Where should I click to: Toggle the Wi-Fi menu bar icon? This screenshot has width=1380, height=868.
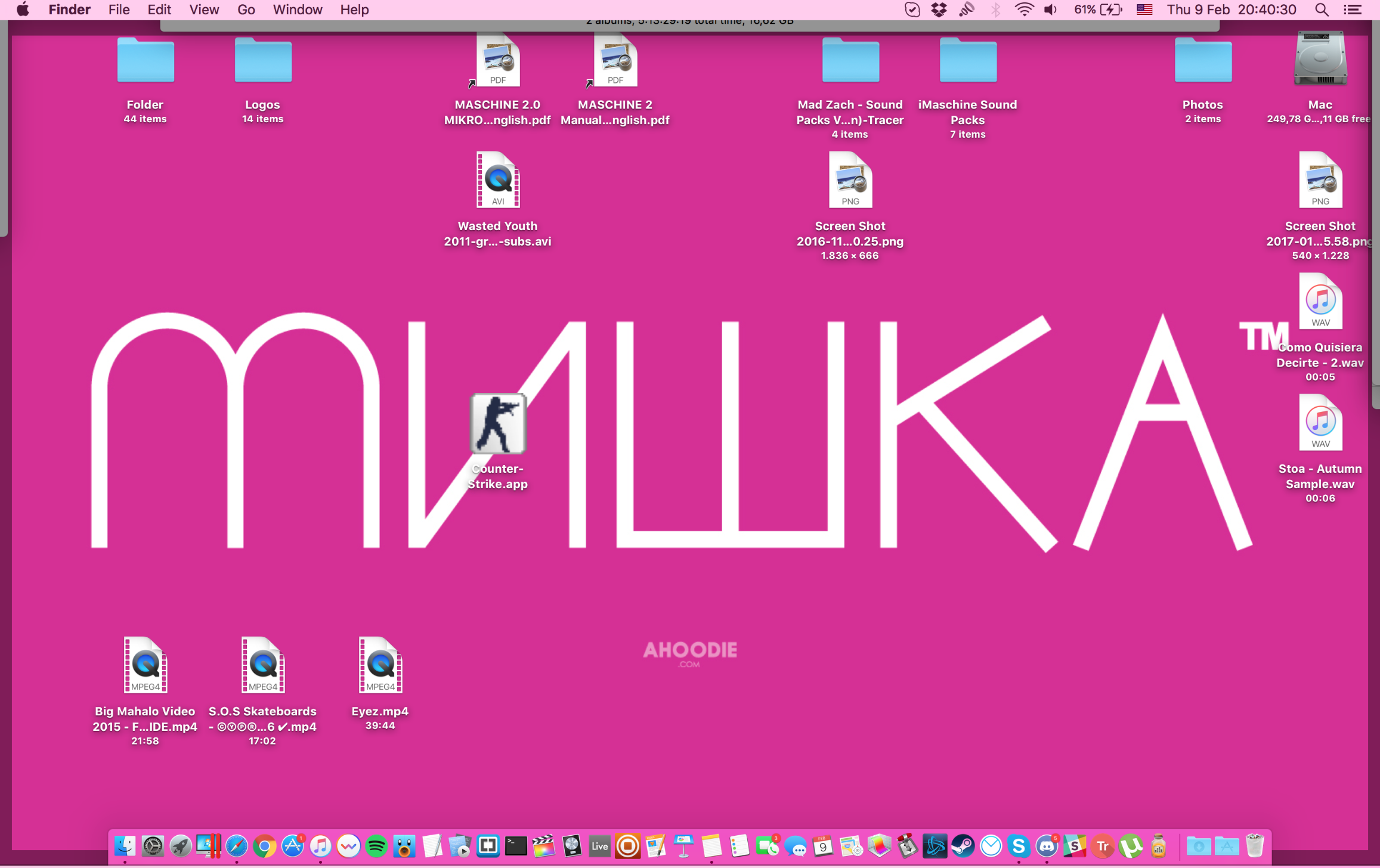(x=1024, y=10)
